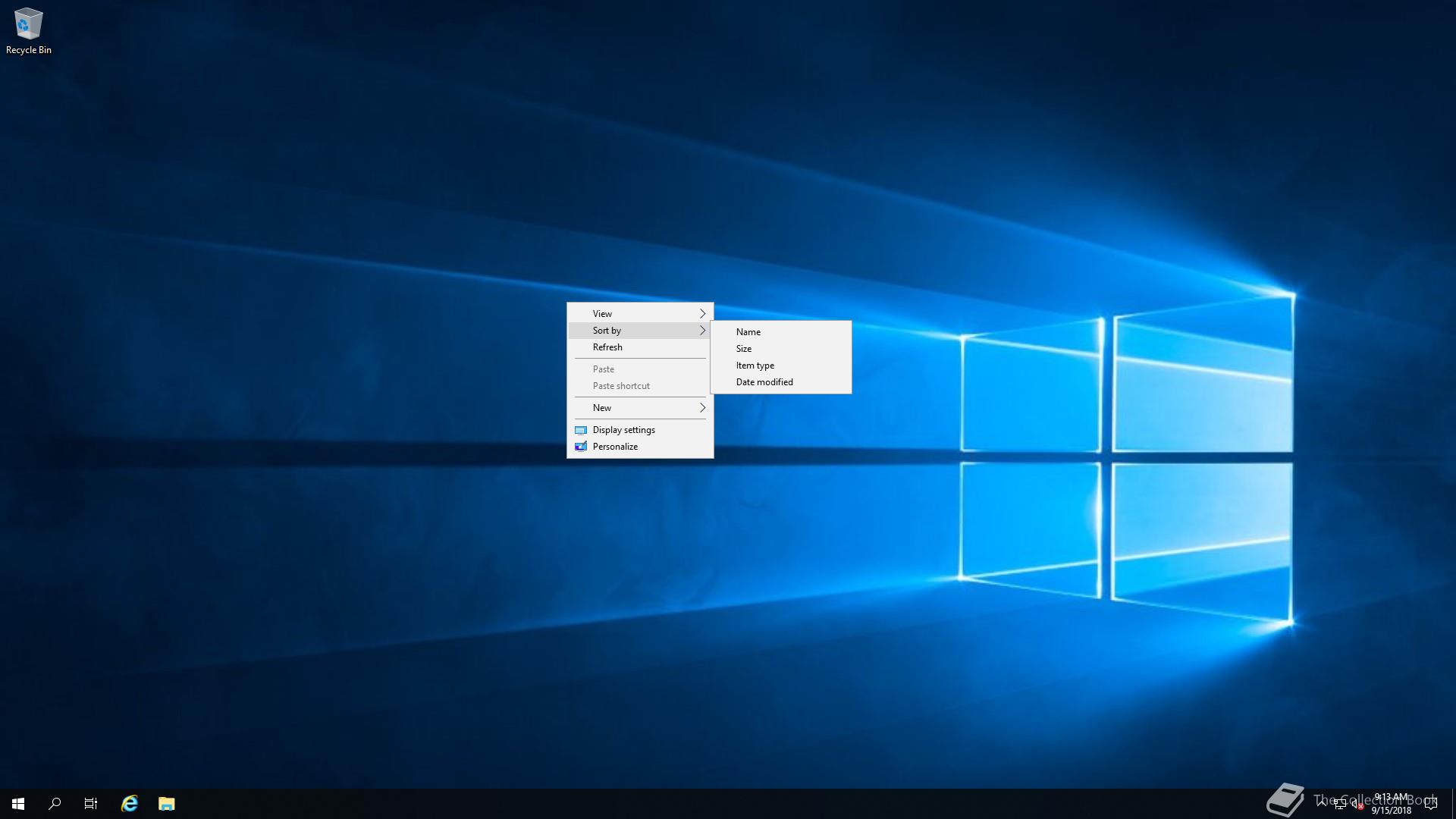Screen dimensions: 1456x819
Task: Click the Windows Start button
Action: point(18,804)
